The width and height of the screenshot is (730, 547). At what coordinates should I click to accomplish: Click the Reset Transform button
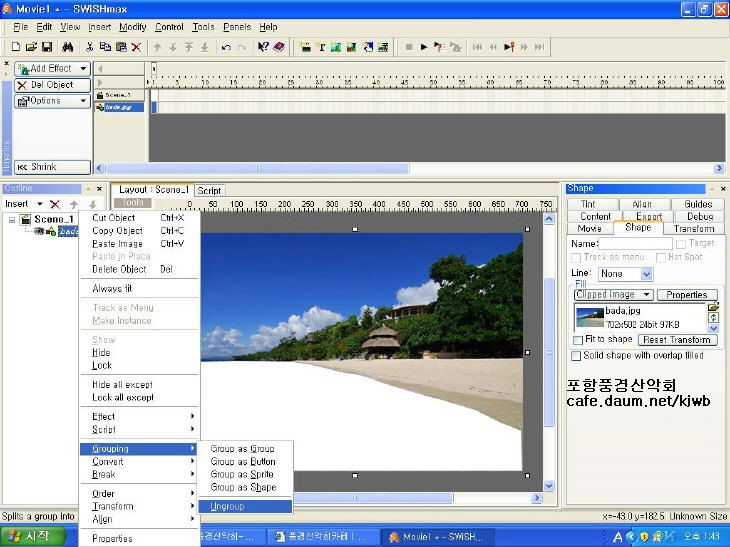click(x=677, y=340)
